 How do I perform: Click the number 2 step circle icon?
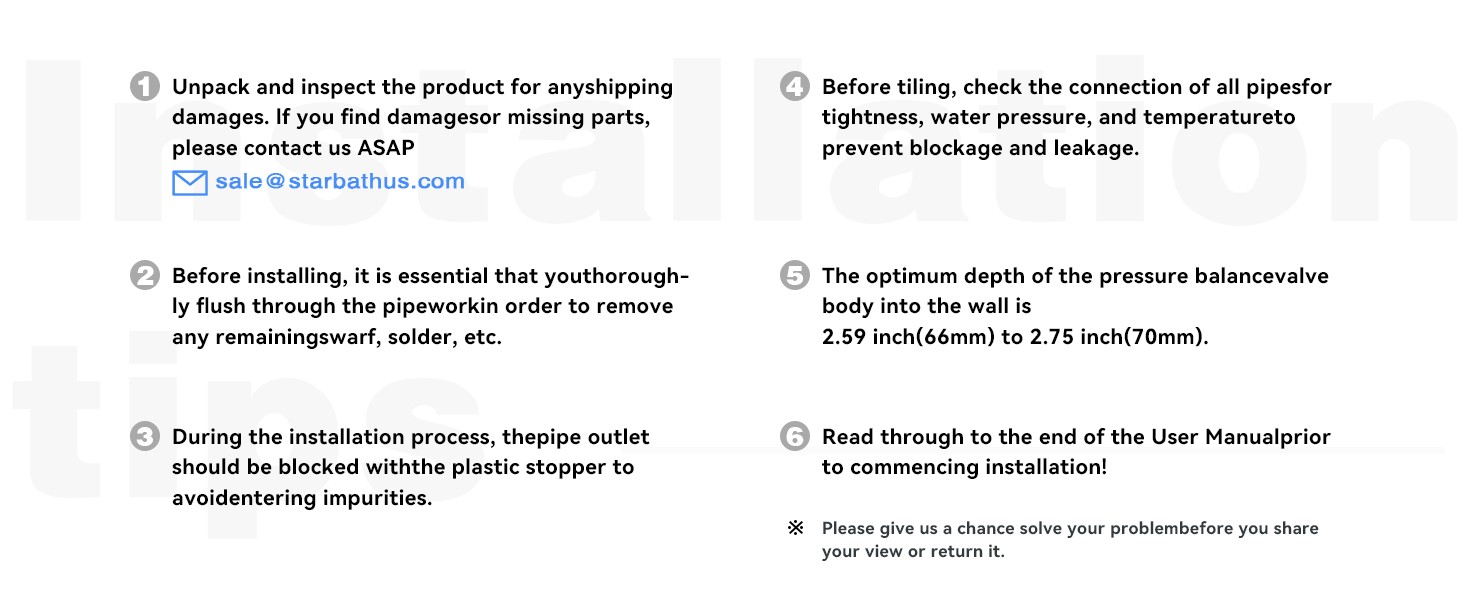tap(145, 276)
